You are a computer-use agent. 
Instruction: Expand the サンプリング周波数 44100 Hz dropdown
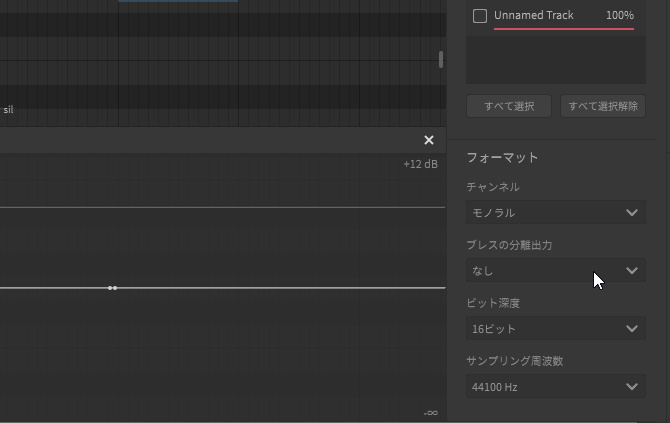(x=555, y=387)
